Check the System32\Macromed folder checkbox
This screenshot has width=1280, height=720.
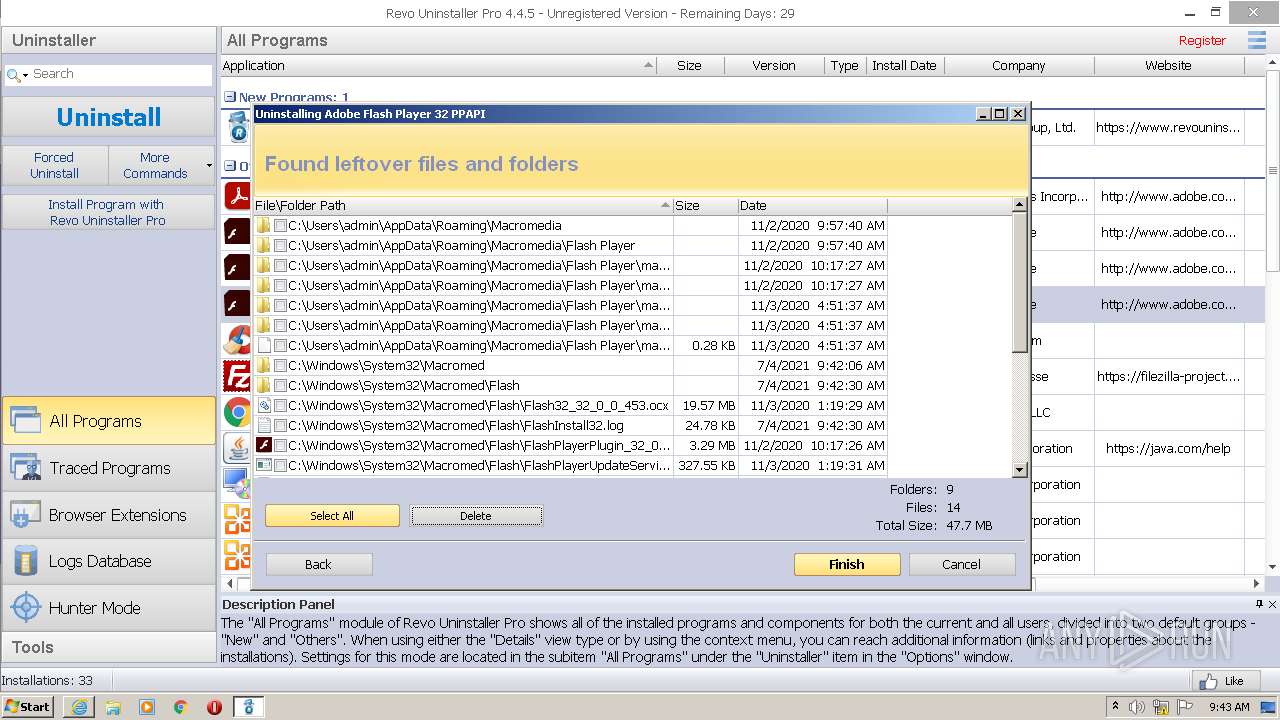(281, 365)
